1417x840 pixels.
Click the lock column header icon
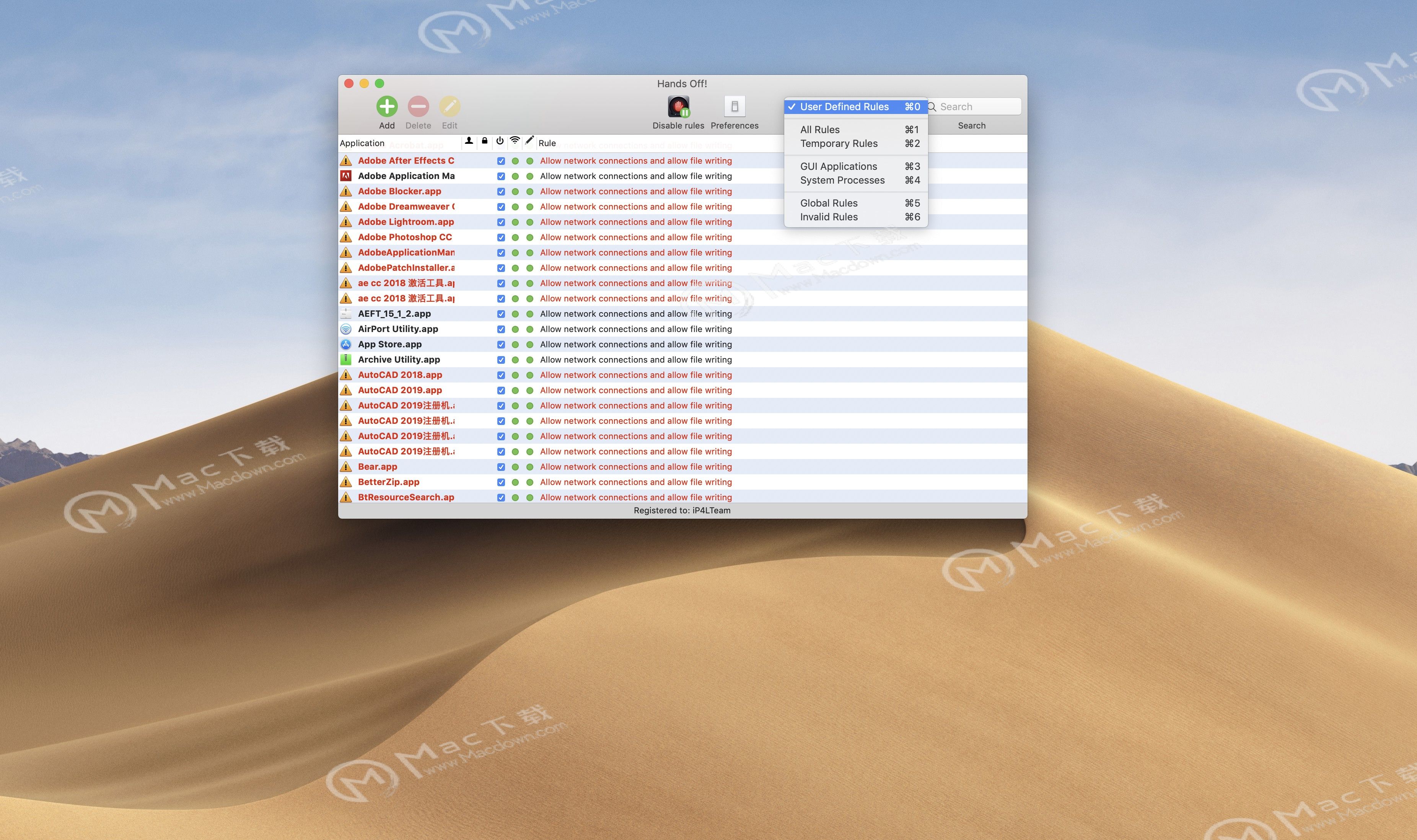pos(485,141)
